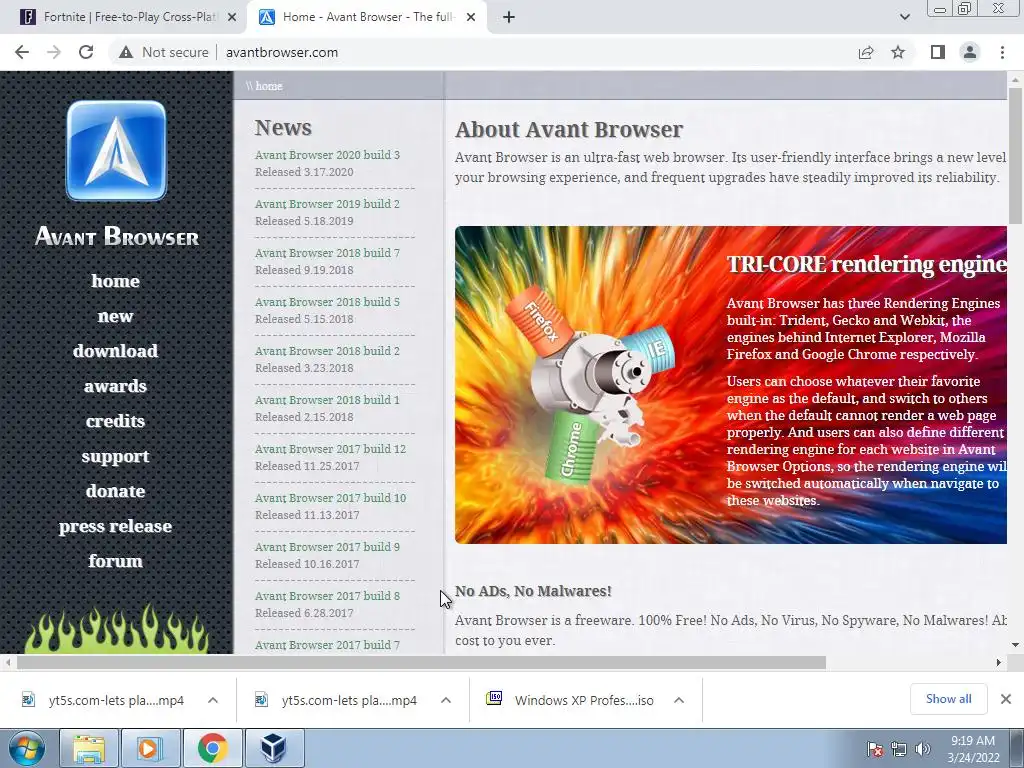
Task: Click the forward navigation arrow
Action: point(54,52)
